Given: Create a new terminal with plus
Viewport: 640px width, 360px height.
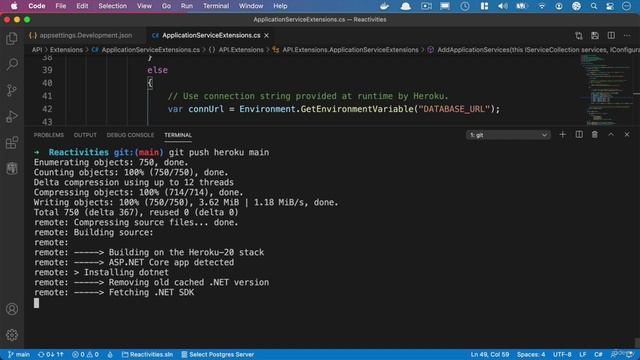Looking at the screenshot, I should coord(562,134).
